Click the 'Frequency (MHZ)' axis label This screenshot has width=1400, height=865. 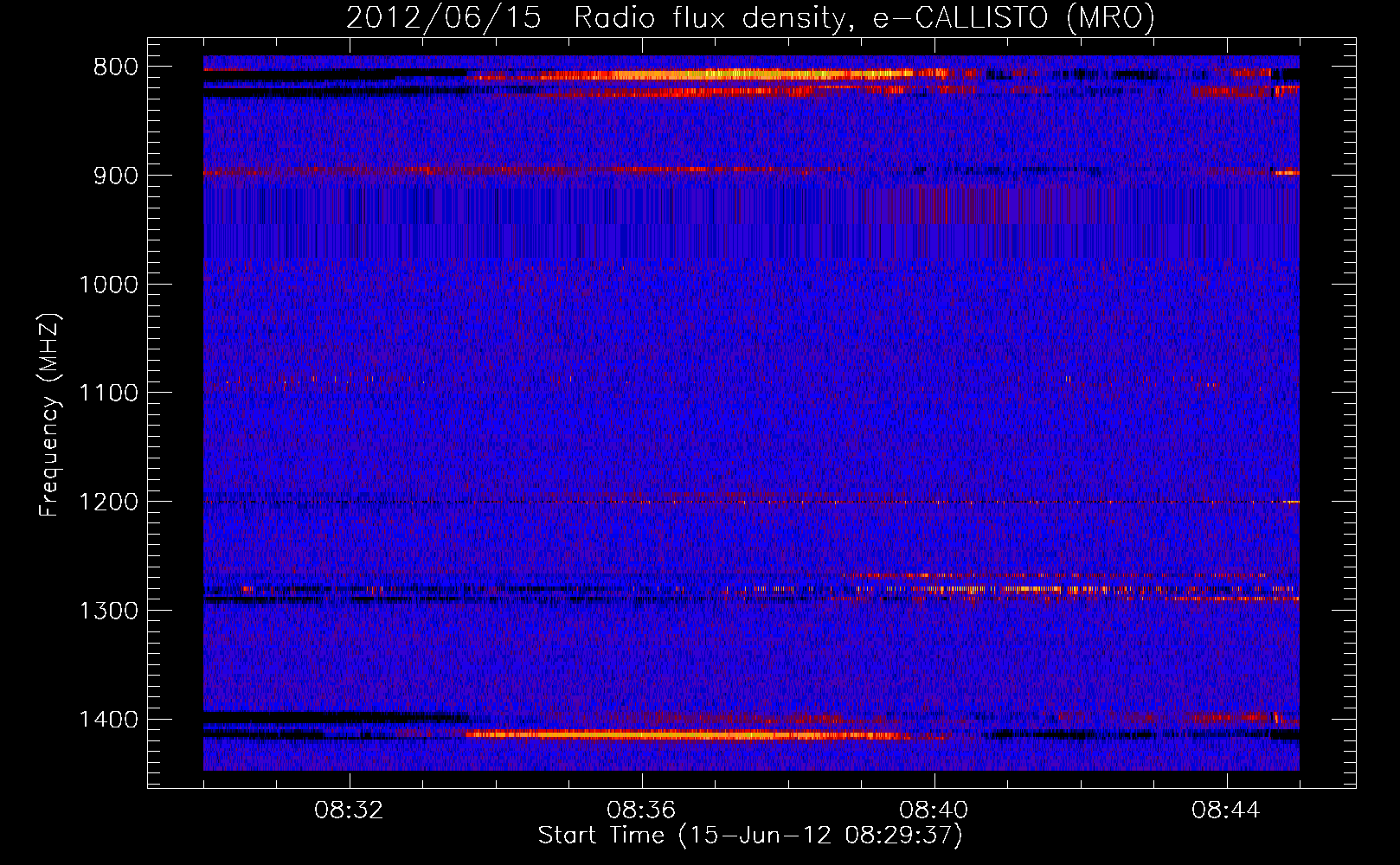49,415
